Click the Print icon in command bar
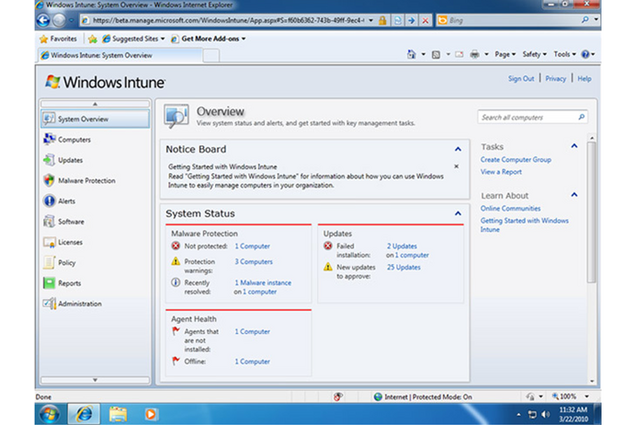Image resolution: width=640 pixels, height=426 pixels. pyautogui.click(x=474, y=54)
